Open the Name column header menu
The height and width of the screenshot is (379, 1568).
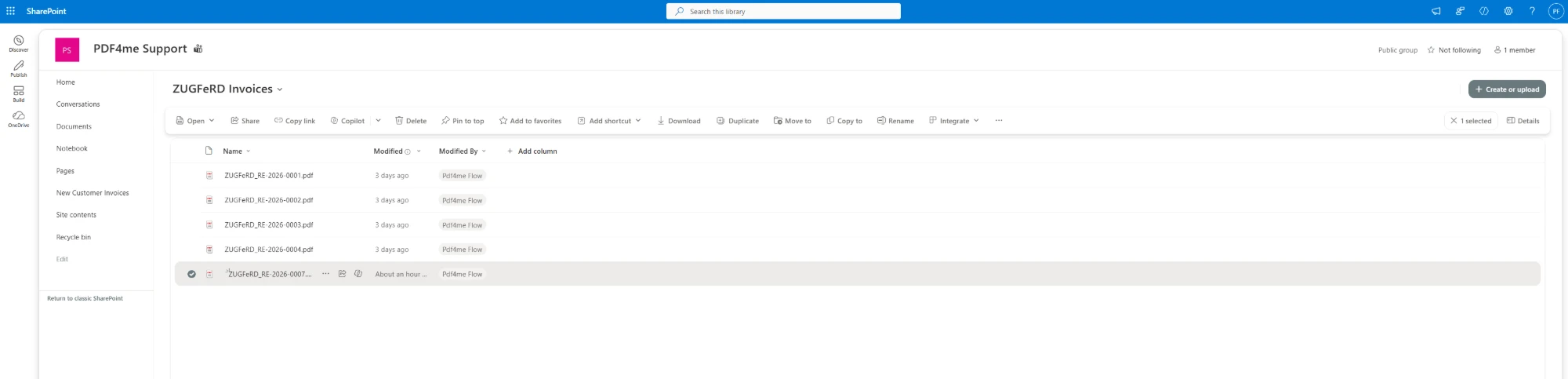(x=237, y=151)
